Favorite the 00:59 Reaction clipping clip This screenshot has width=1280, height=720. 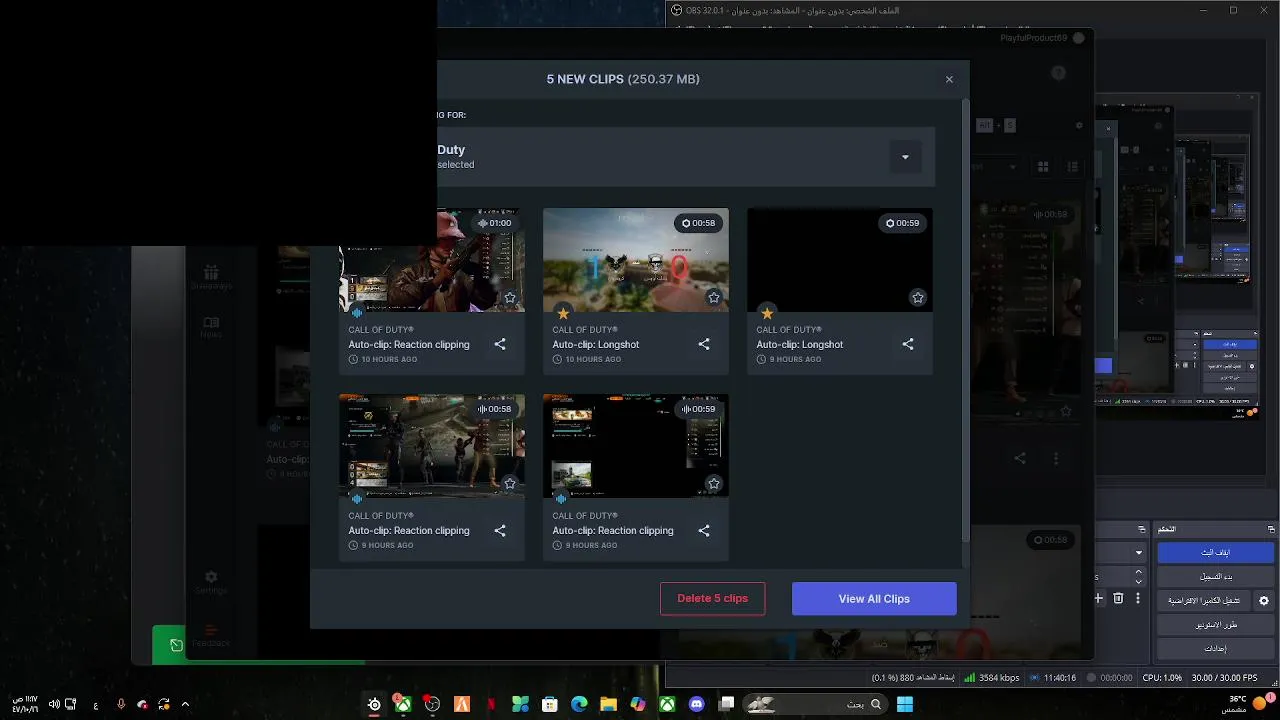[714, 483]
